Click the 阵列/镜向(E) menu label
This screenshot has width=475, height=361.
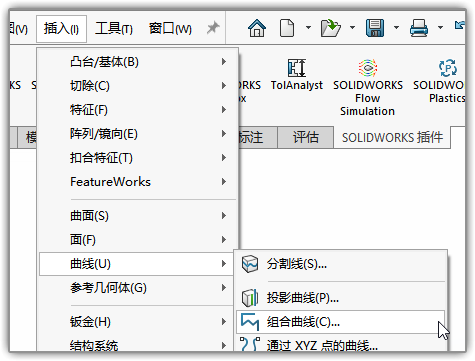104,134
